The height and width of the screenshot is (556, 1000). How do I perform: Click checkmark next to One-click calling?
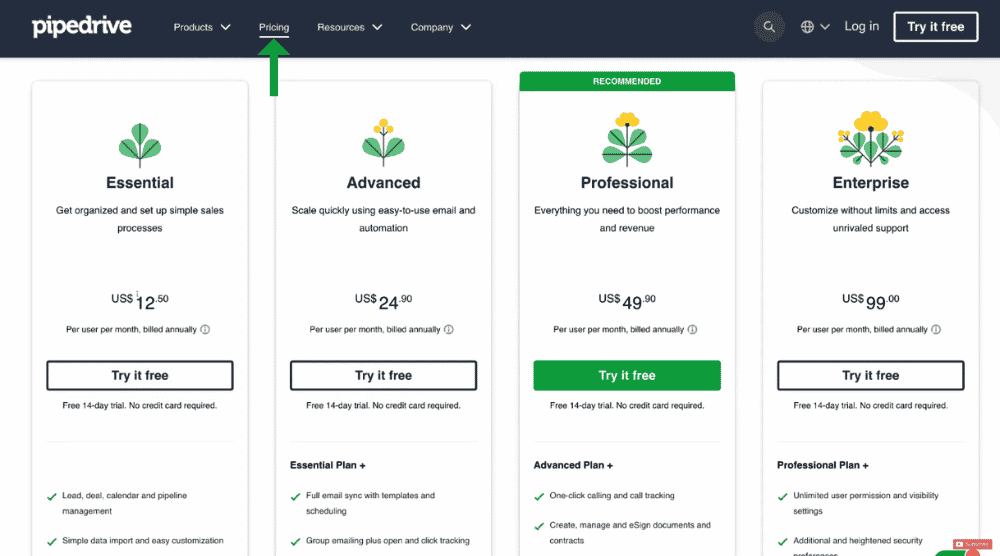click(539, 497)
